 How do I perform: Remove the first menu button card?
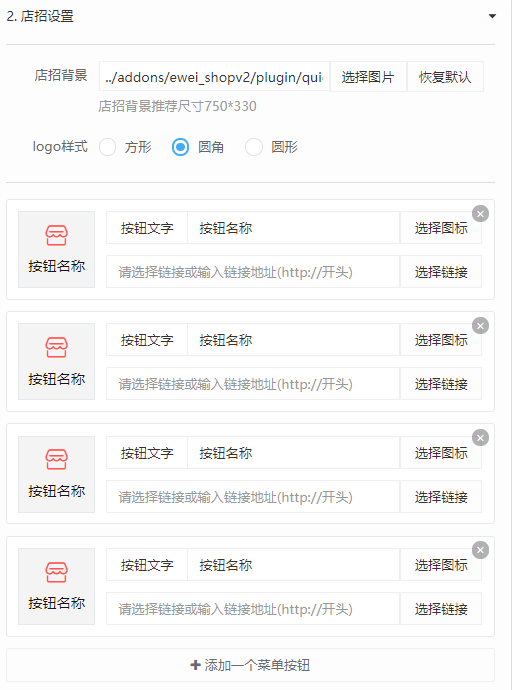(480, 214)
